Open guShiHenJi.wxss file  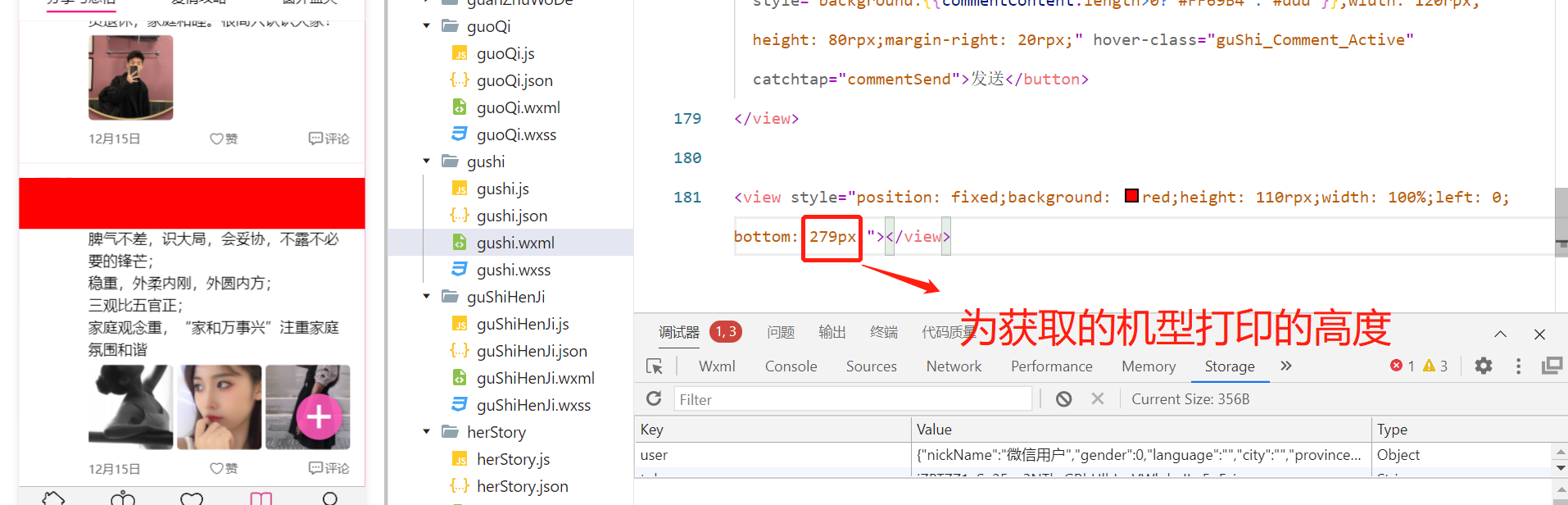pyautogui.click(x=533, y=405)
